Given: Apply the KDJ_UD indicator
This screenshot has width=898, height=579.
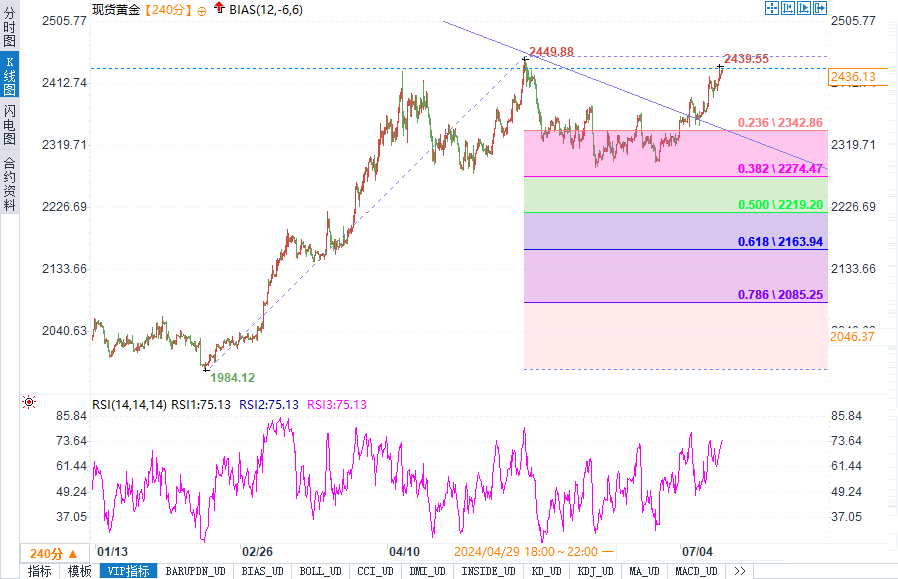Looking at the screenshot, I should [x=596, y=571].
